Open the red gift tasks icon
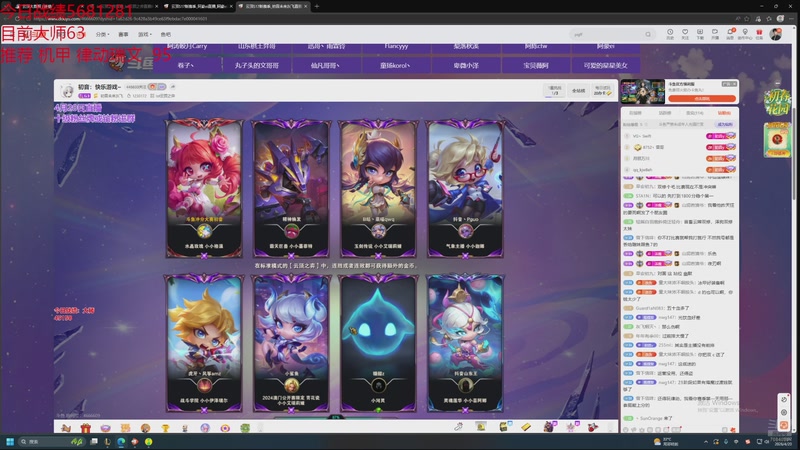 coord(759,34)
